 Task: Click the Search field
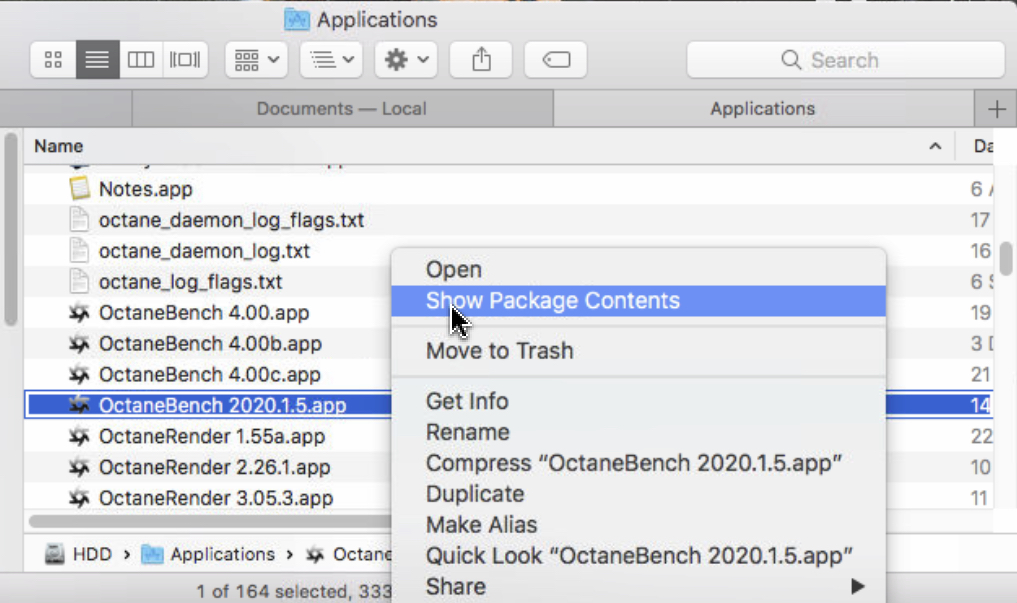point(845,60)
